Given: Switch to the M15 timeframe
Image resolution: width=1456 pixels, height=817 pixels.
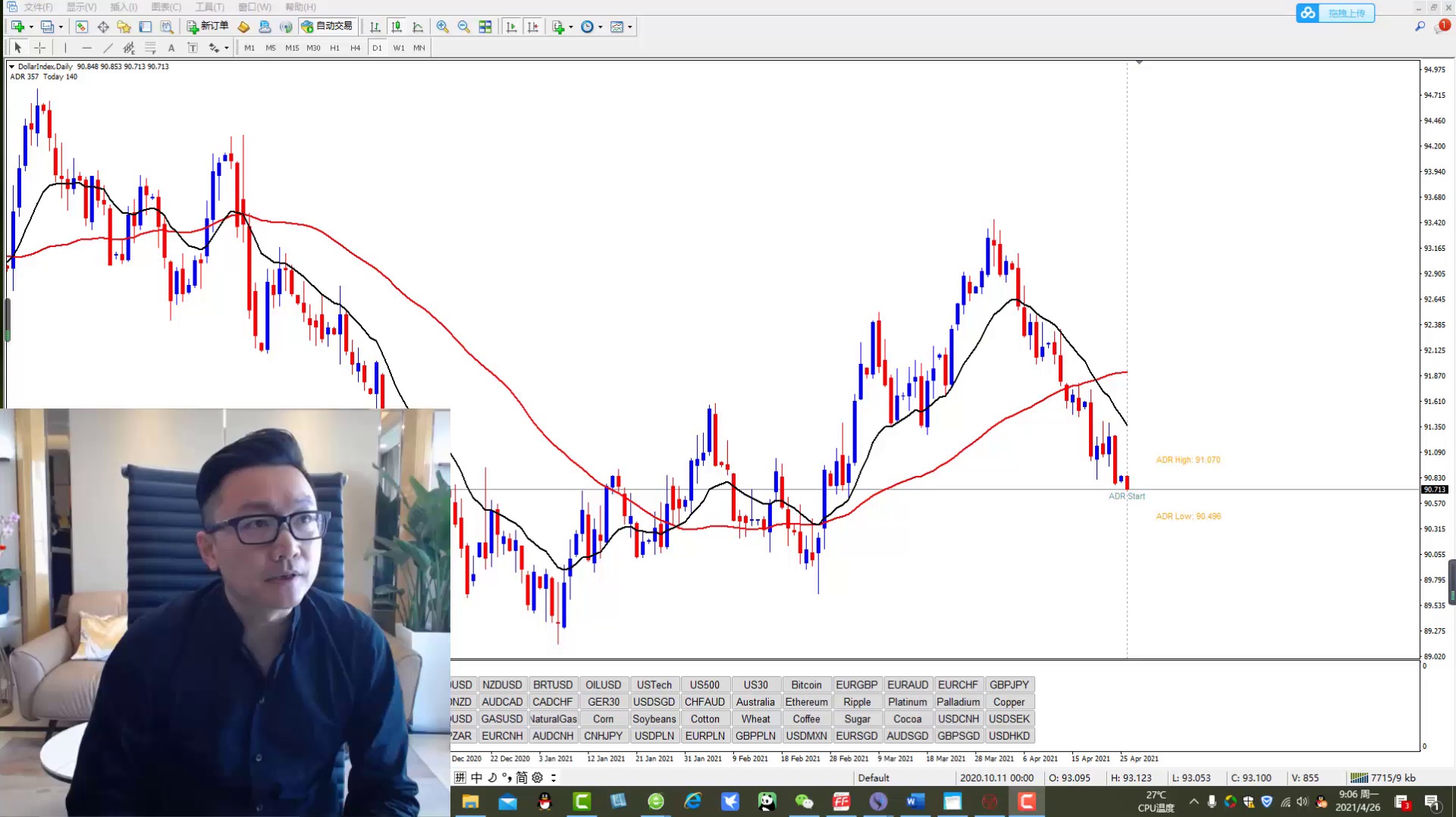Looking at the screenshot, I should 292,48.
